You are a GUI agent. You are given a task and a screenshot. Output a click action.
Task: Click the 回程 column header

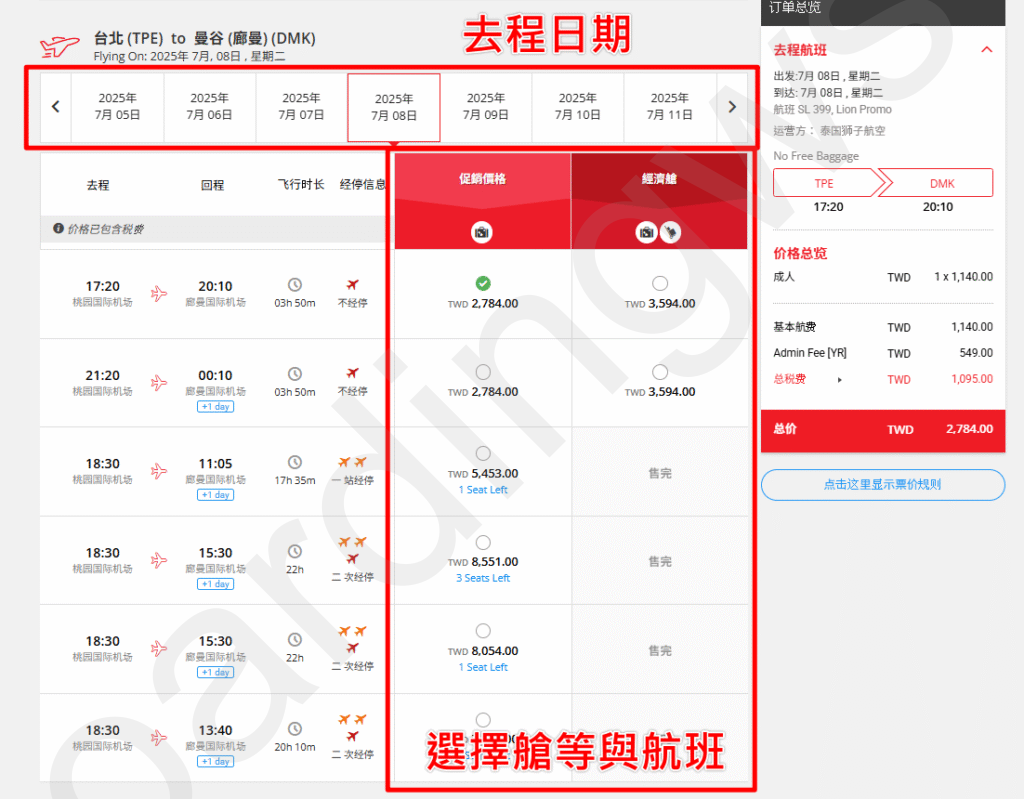(212, 185)
